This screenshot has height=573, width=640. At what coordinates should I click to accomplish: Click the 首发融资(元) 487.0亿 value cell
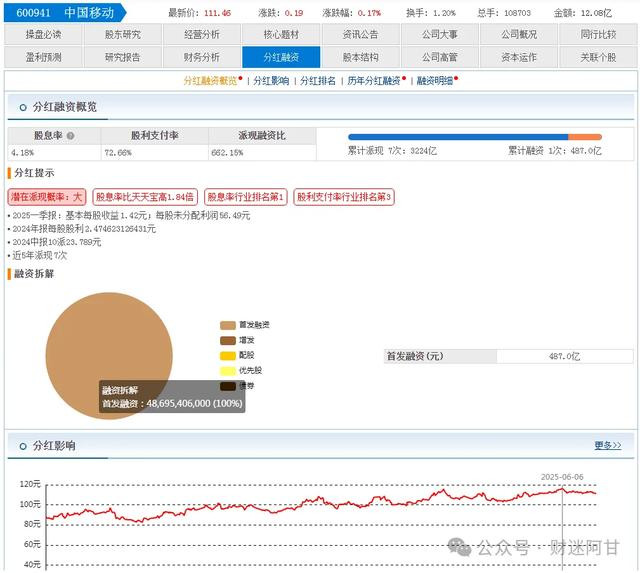tap(564, 356)
